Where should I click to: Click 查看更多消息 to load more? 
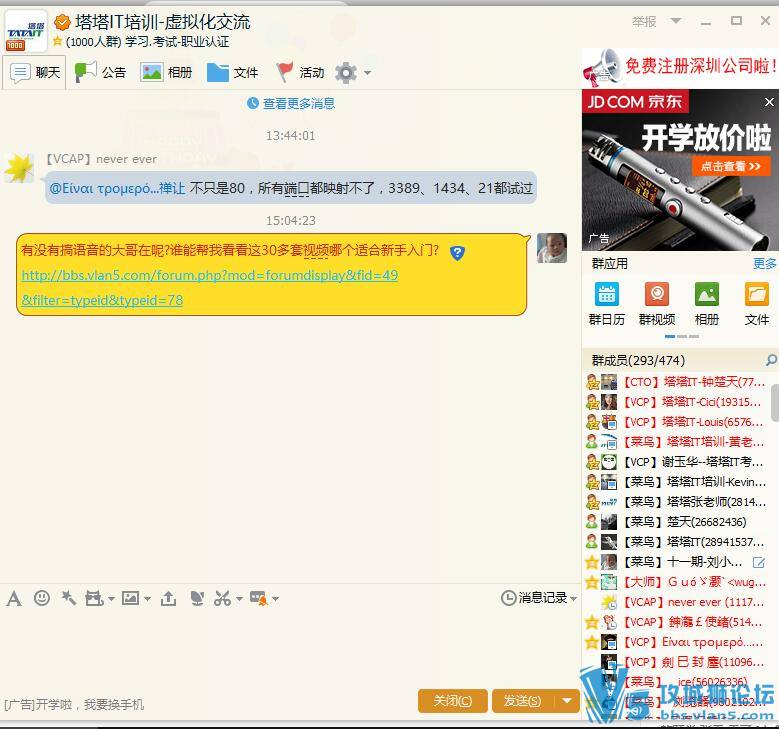(x=291, y=103)
